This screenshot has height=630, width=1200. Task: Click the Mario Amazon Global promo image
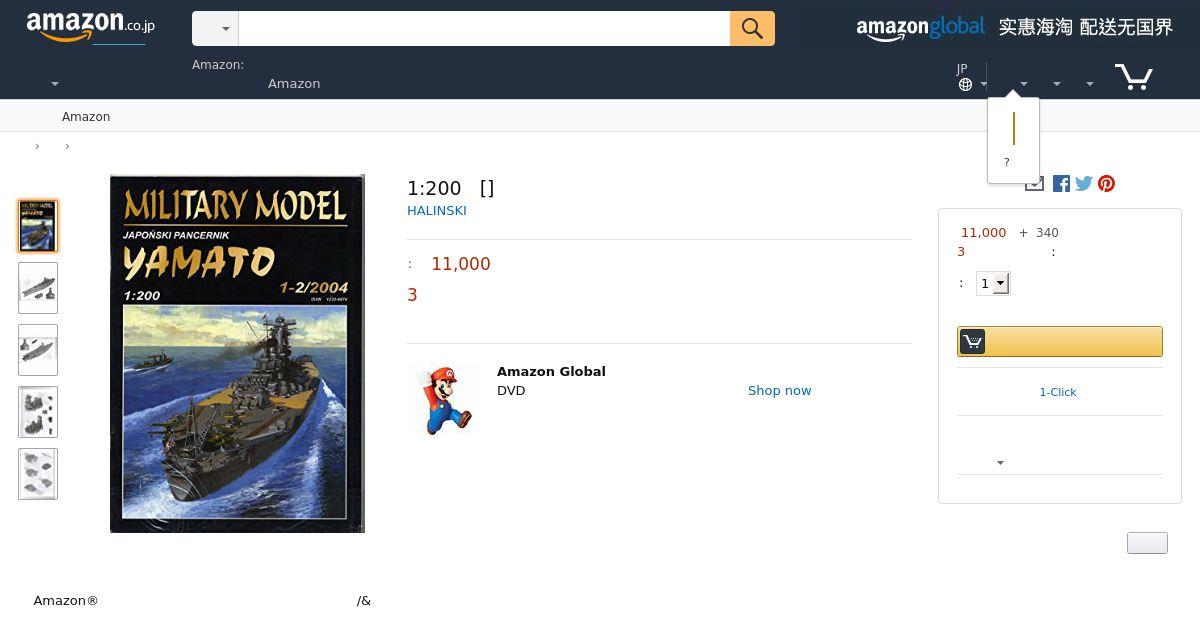[x=445, y=399]
